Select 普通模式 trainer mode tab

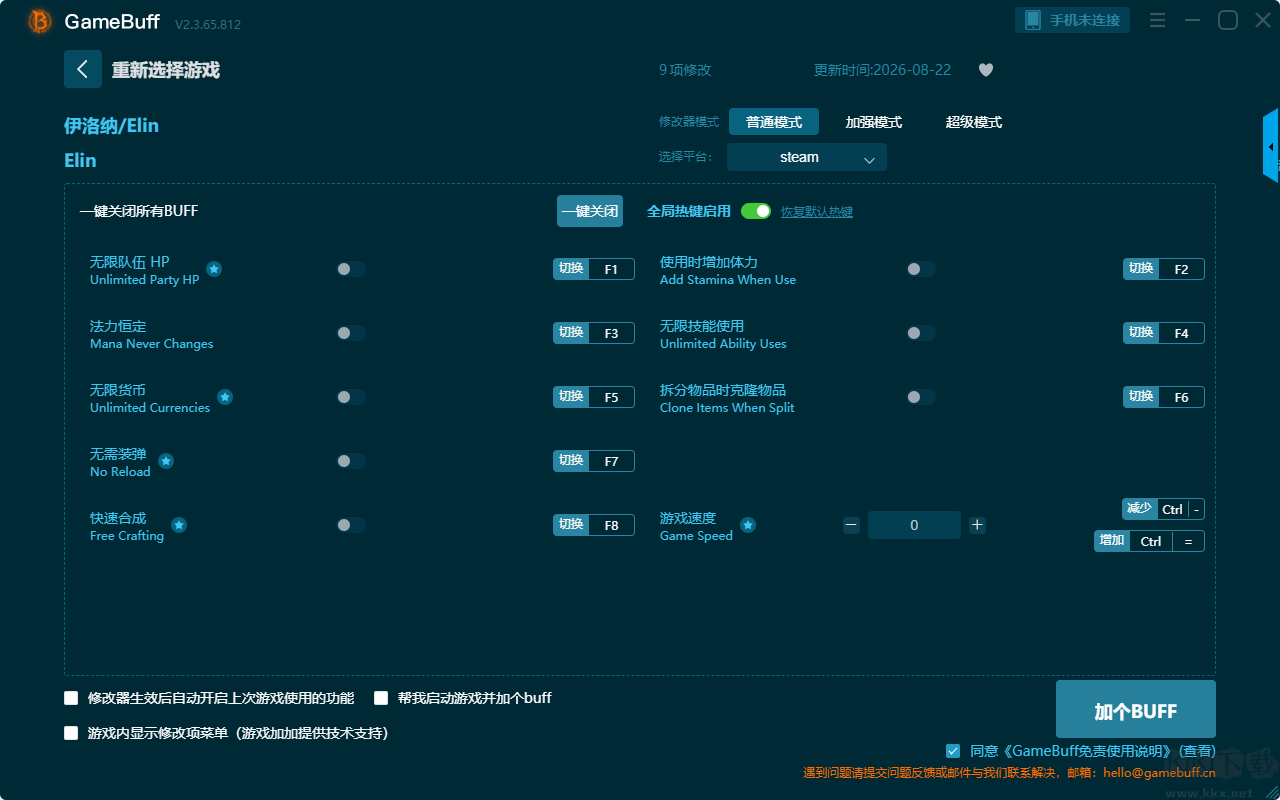coord(774,122)
